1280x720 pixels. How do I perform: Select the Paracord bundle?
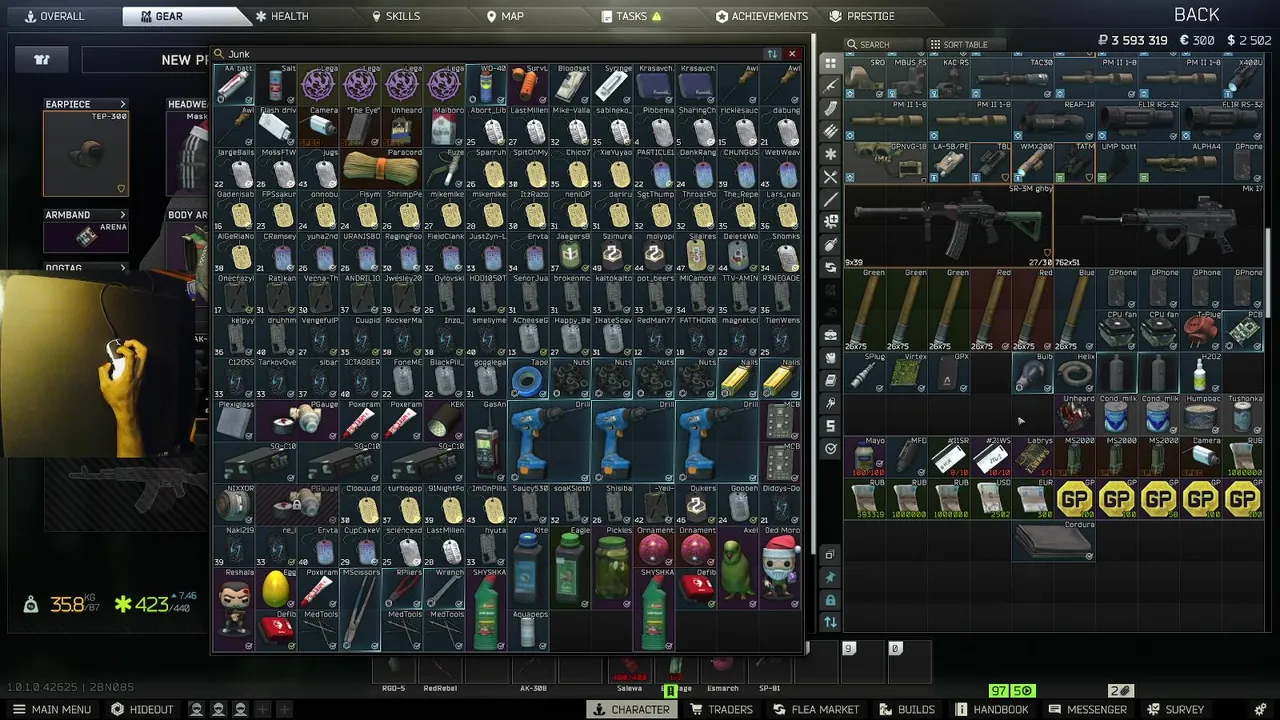point(382,169)
